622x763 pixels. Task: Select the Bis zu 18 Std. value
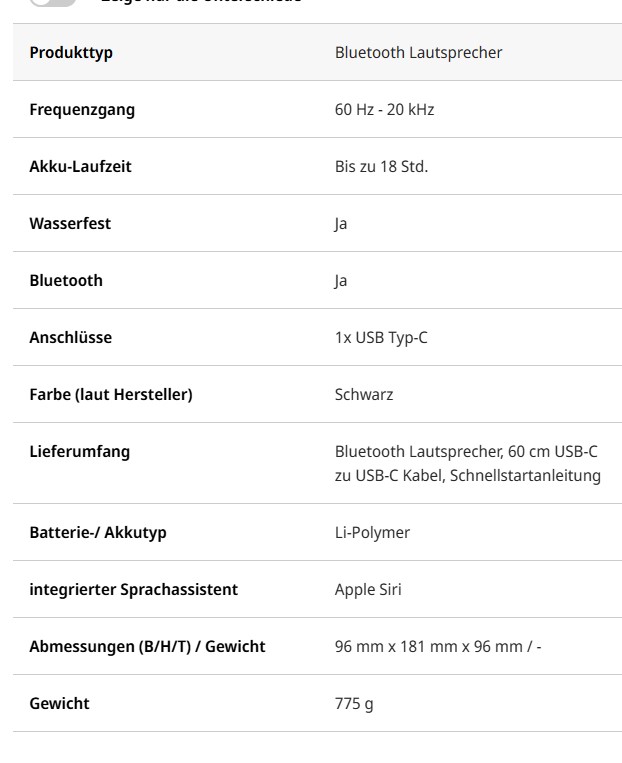pyautogui.click(x=381, y=167)
